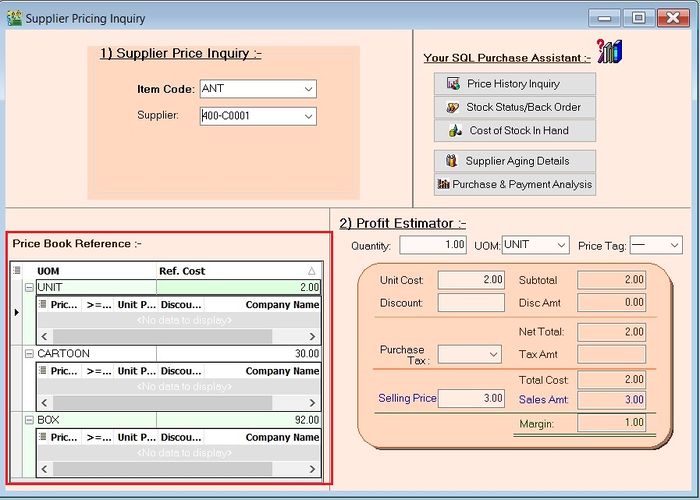Open Price History Inquiry
This screenshot has width=700, height=500.
point(515,84)
